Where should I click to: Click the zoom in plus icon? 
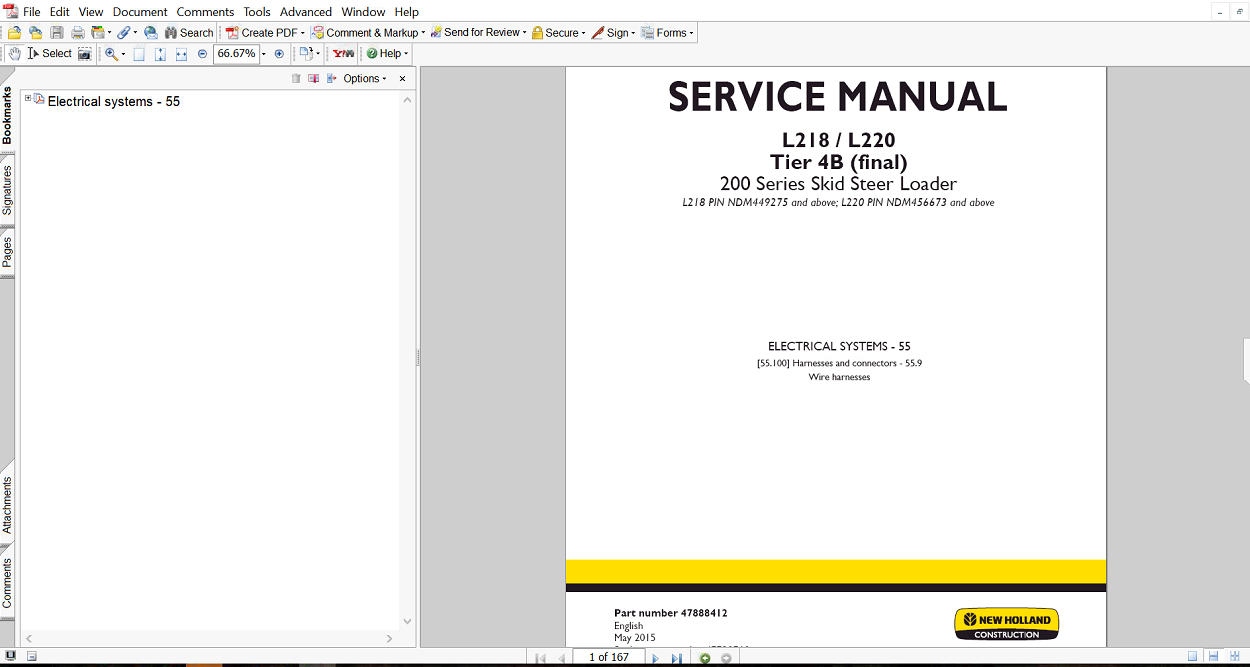(279, 54)
